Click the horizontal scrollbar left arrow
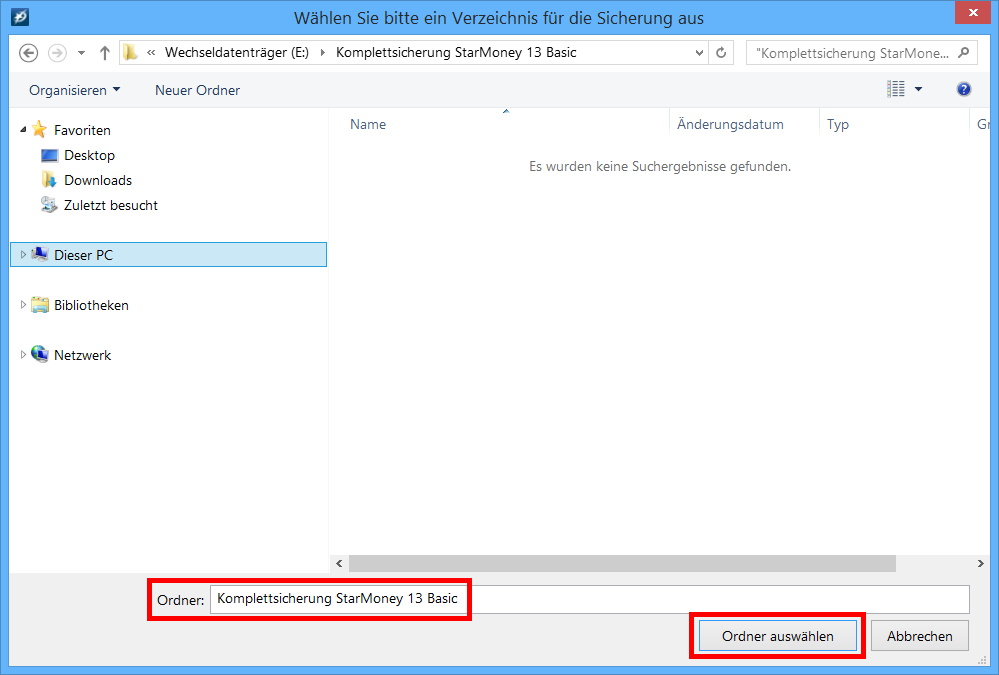 pos(339,563)
